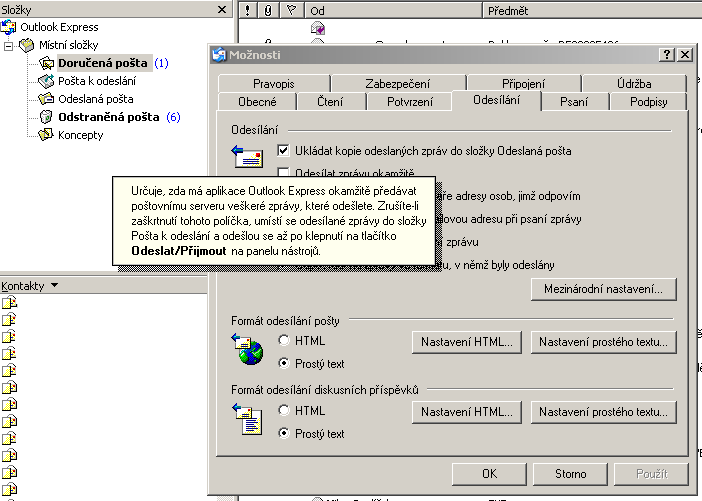Toggle Ukládat kopie odeslaných zpráv checkbox
This screenshot has width=702, height=501.
coord(283,150)
